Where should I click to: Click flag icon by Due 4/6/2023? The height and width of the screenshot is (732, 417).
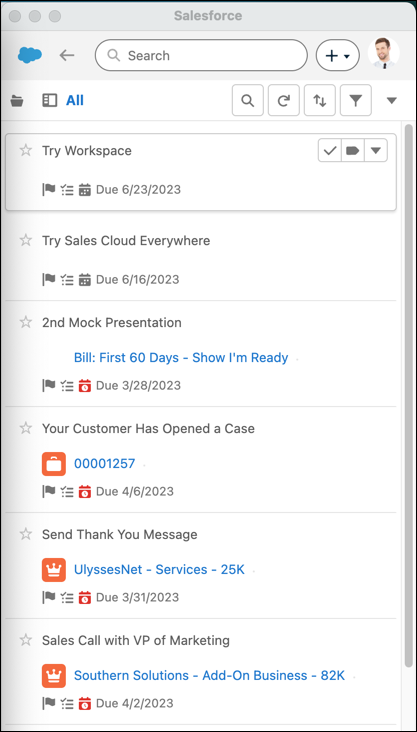click(x=49, y=492)
